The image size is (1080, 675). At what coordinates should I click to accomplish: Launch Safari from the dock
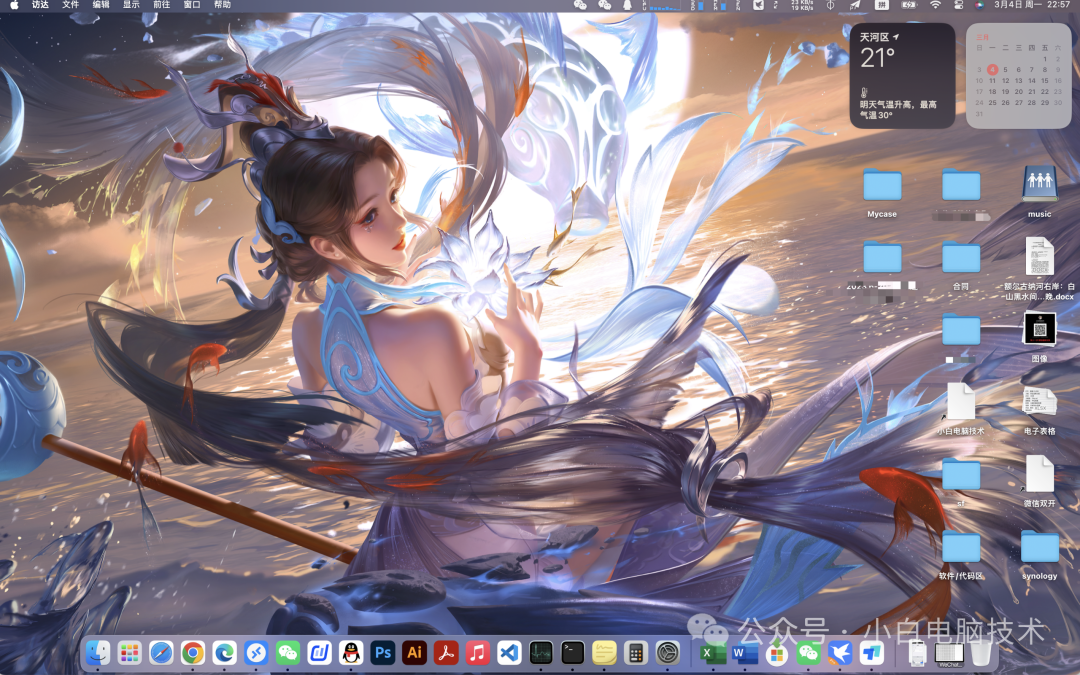point(161,652)
